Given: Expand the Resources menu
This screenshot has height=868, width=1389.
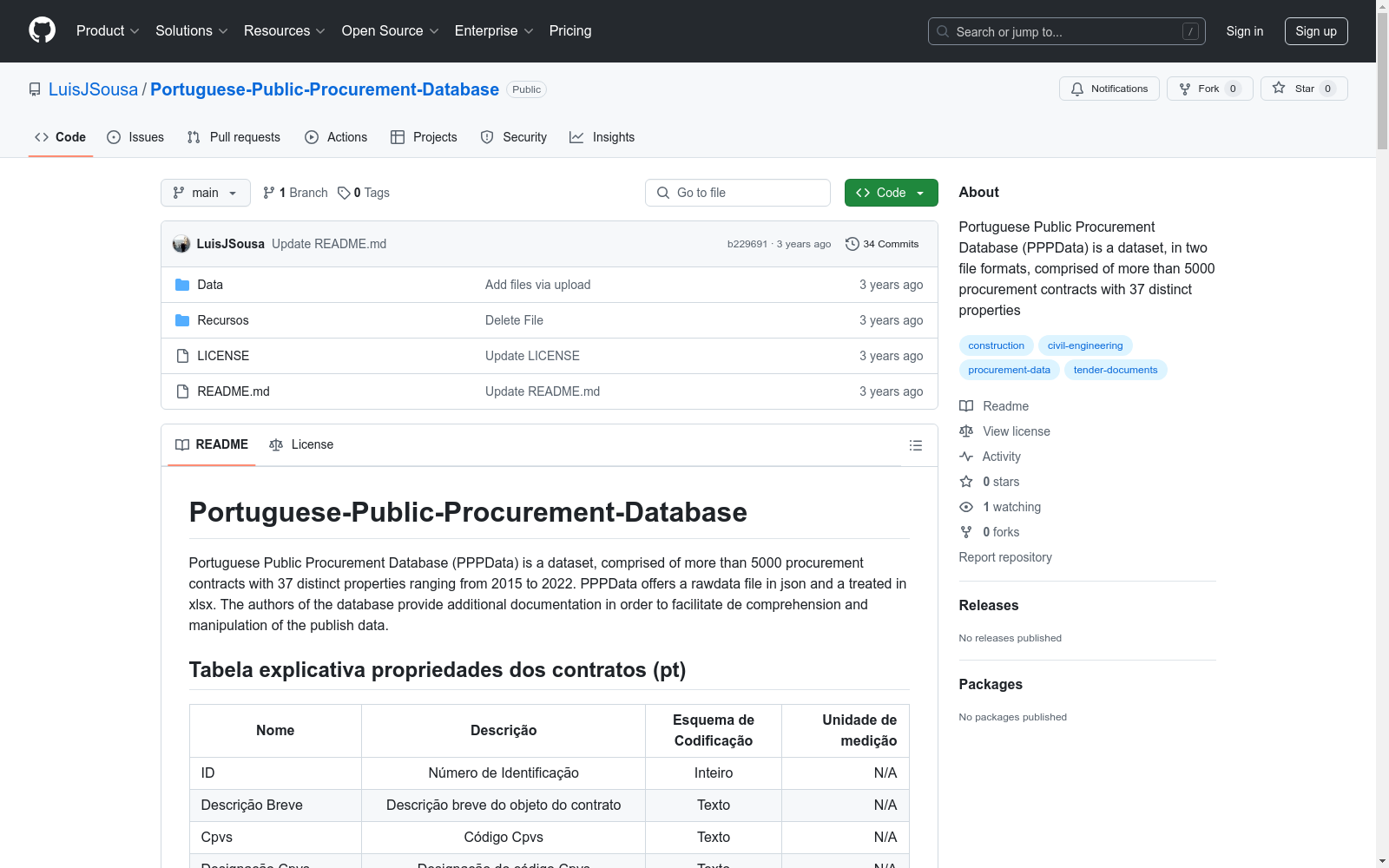Looking at the screenshot, I should 285,31.
